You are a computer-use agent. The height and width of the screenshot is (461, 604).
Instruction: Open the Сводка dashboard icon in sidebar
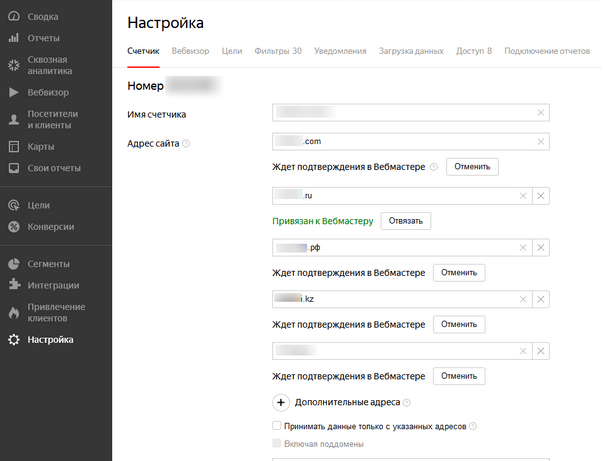point(13,17)
